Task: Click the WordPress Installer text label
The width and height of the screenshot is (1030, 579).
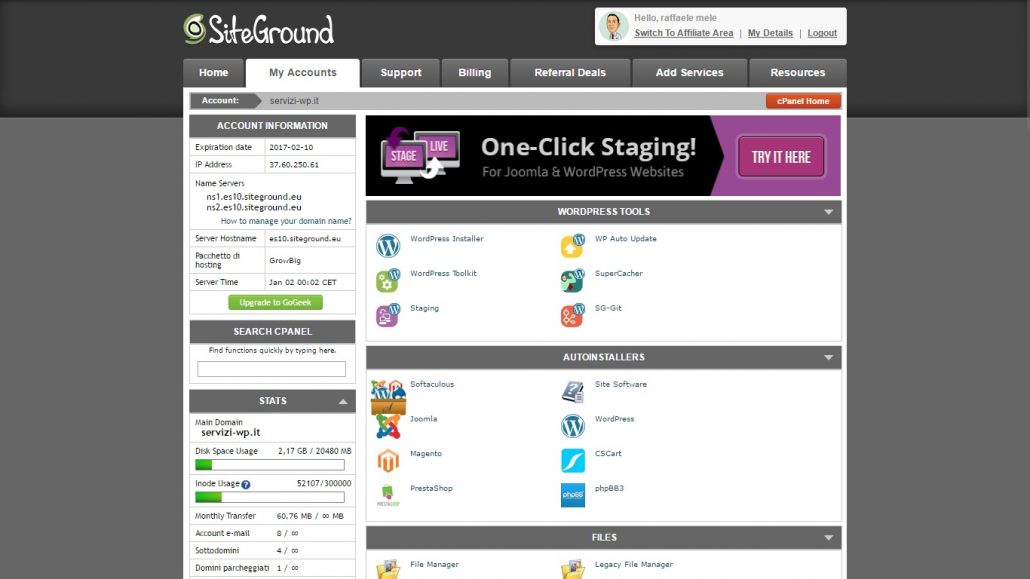Action: pyautogui.click(x=447, y=239)
